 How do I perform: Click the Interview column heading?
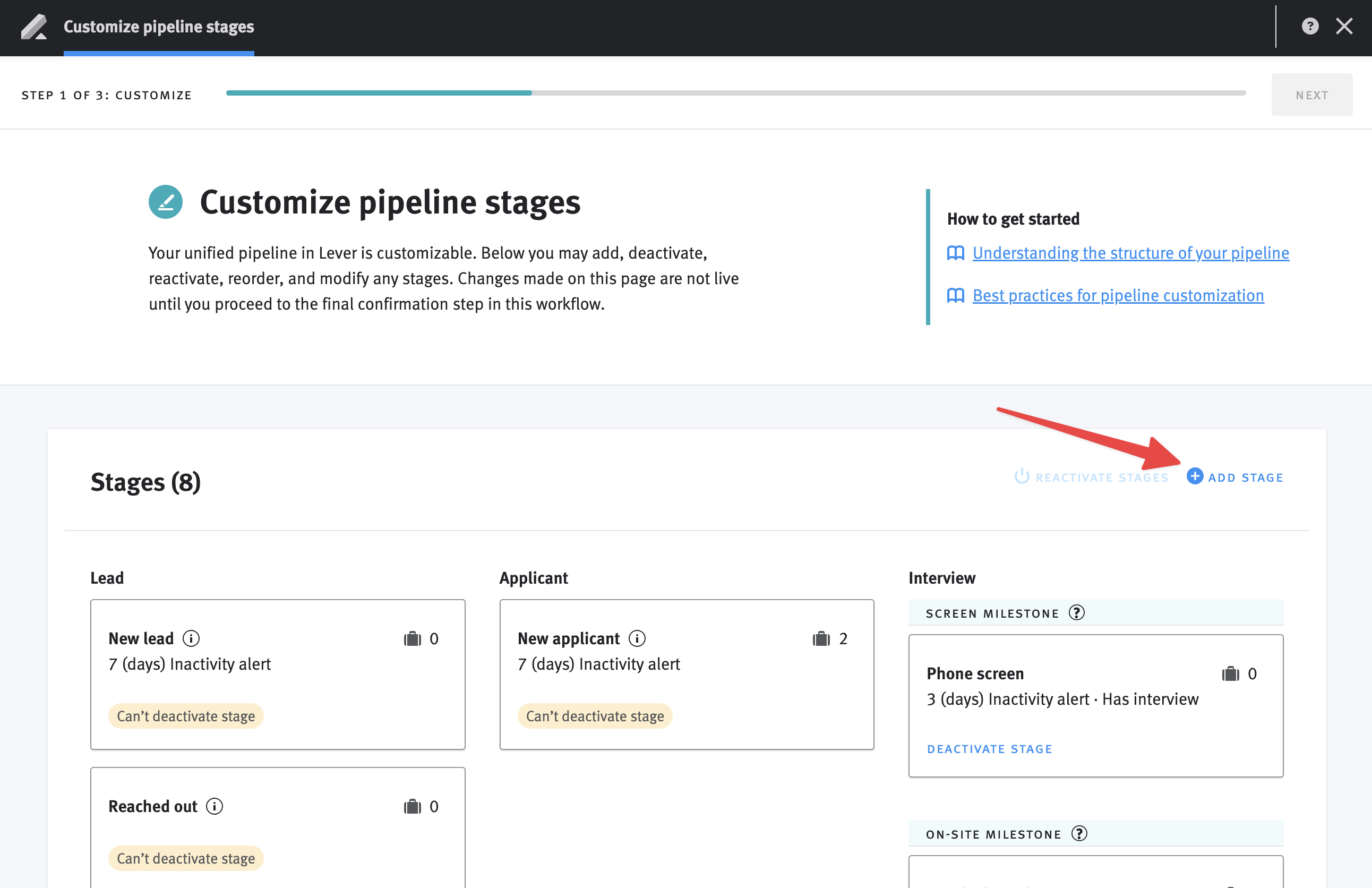(942, 578)
